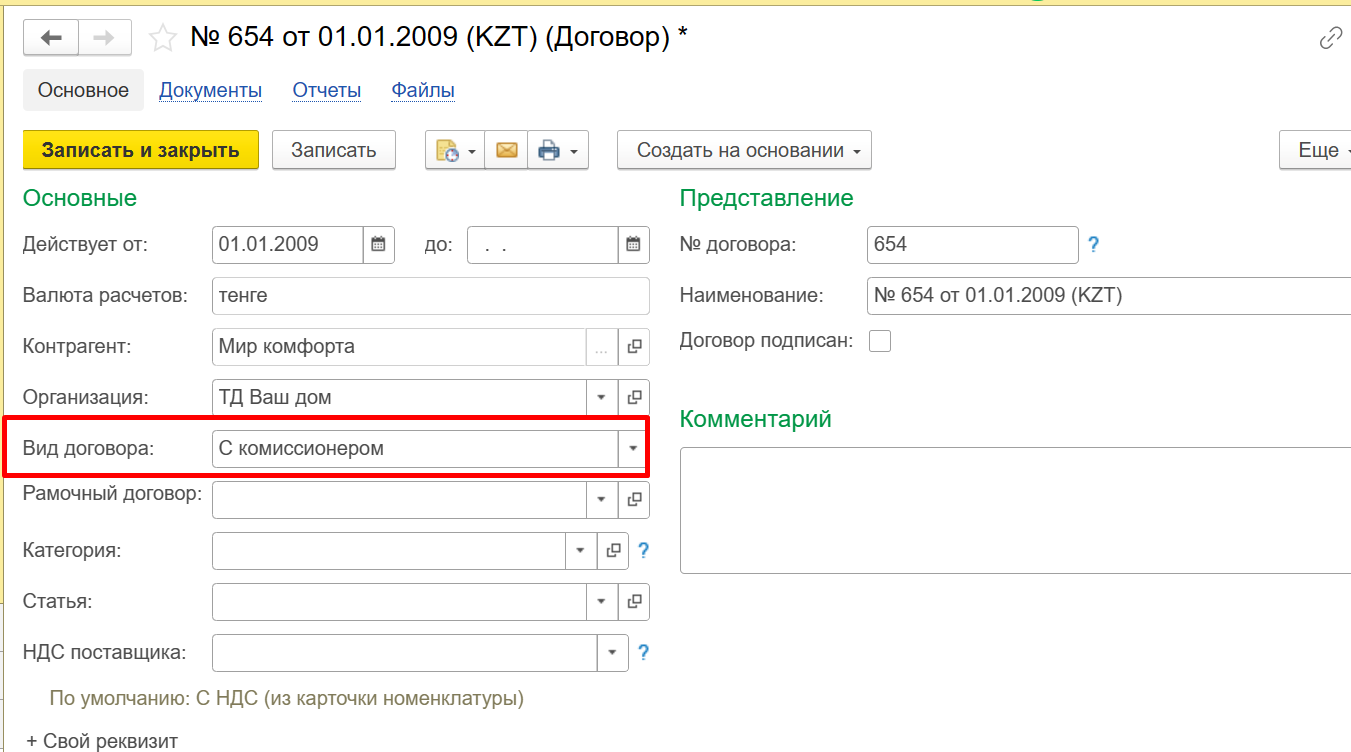Click the 'Записать' button

coord(334,150)
